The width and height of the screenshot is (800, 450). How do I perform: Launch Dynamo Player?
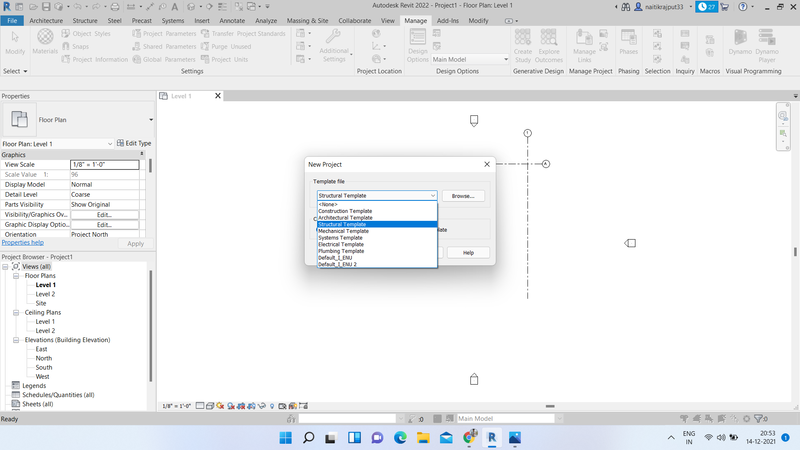[766, 45]
